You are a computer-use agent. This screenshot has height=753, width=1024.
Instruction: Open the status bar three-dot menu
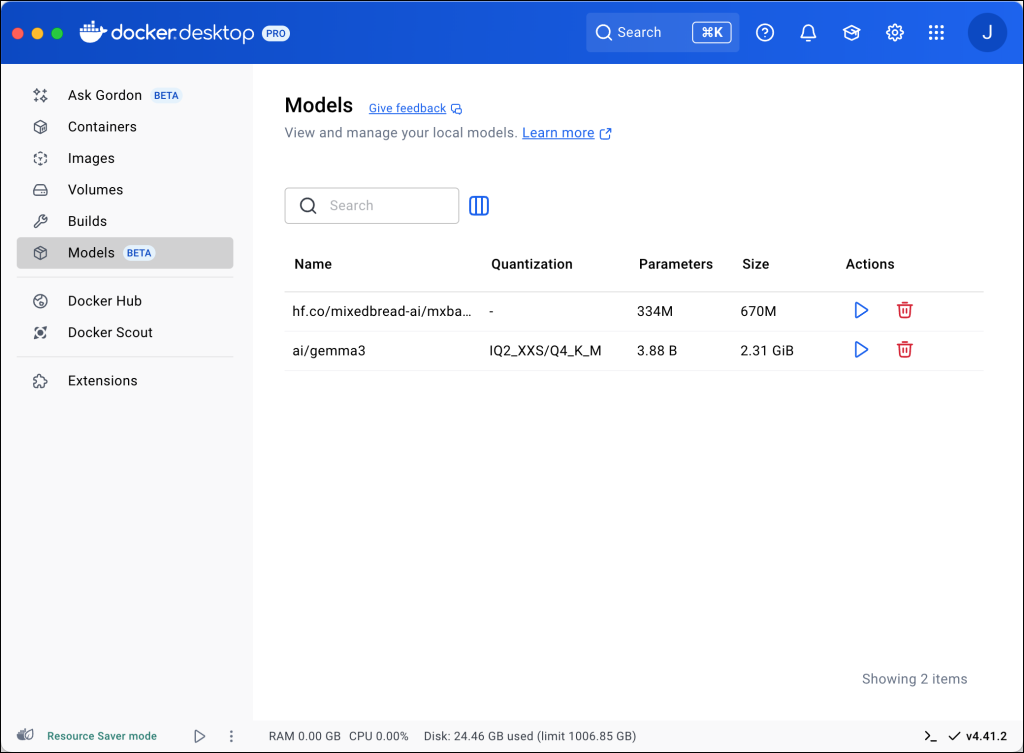tap(231, 736)
